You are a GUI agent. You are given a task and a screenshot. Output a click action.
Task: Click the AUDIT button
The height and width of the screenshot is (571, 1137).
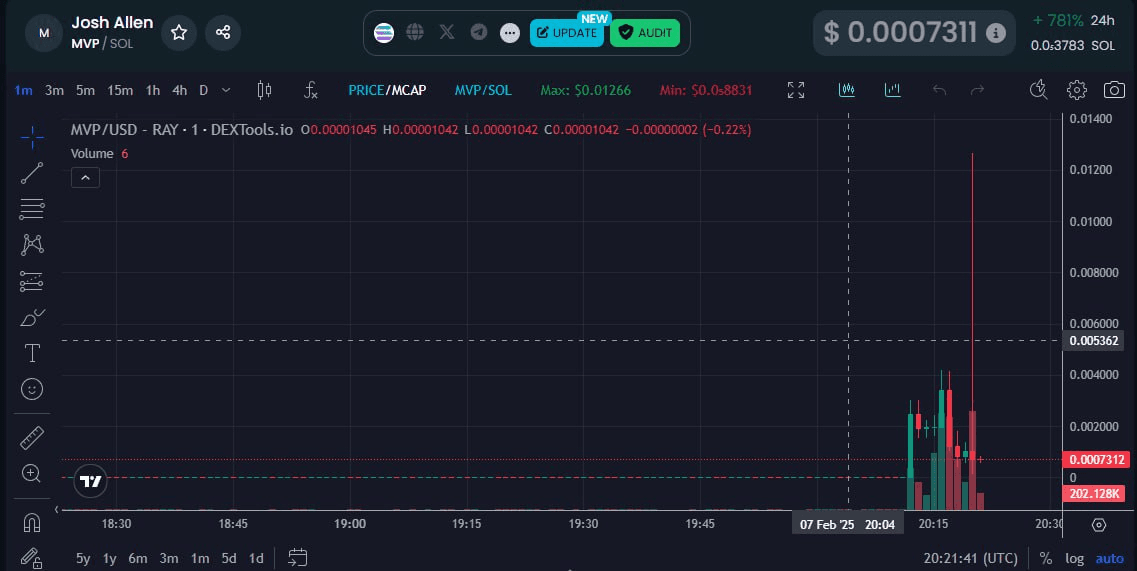[645, 33]
